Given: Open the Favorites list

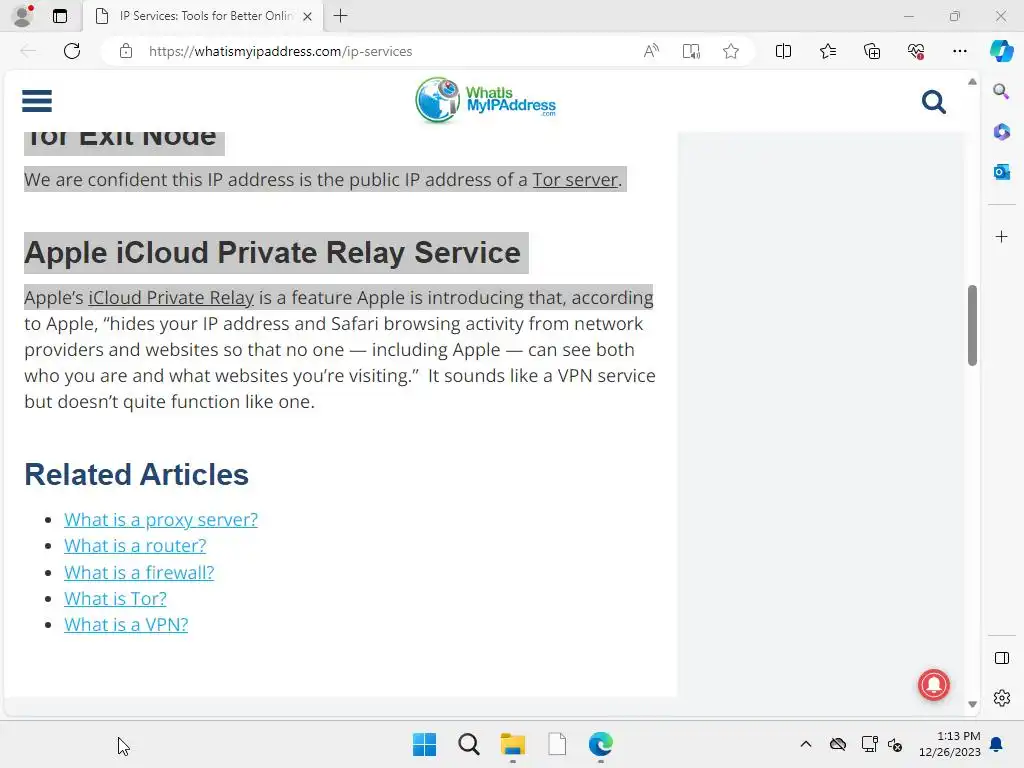Looking at the screenshot, I should point(827,51).
